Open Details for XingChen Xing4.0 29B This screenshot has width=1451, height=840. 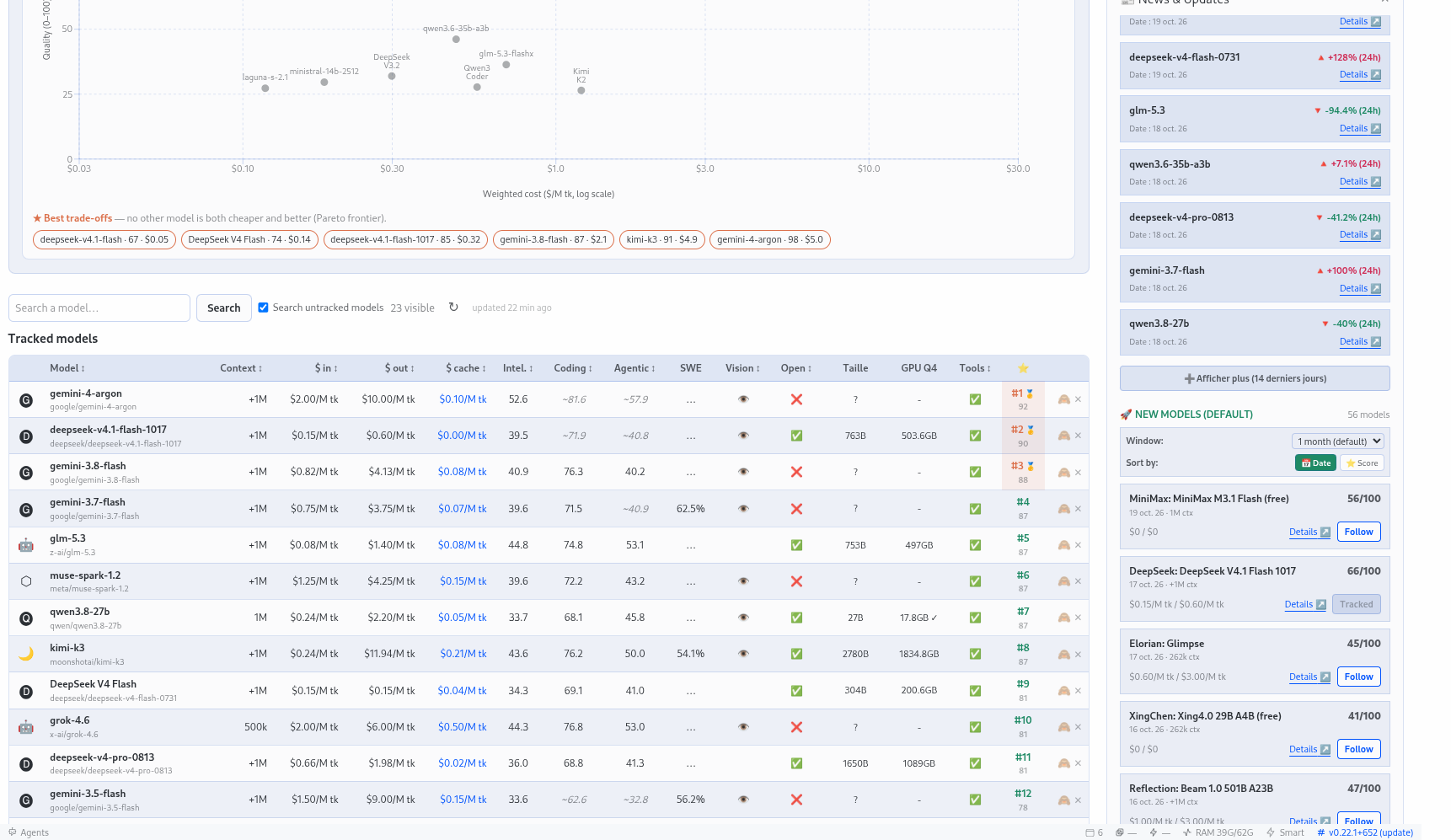1309,750
